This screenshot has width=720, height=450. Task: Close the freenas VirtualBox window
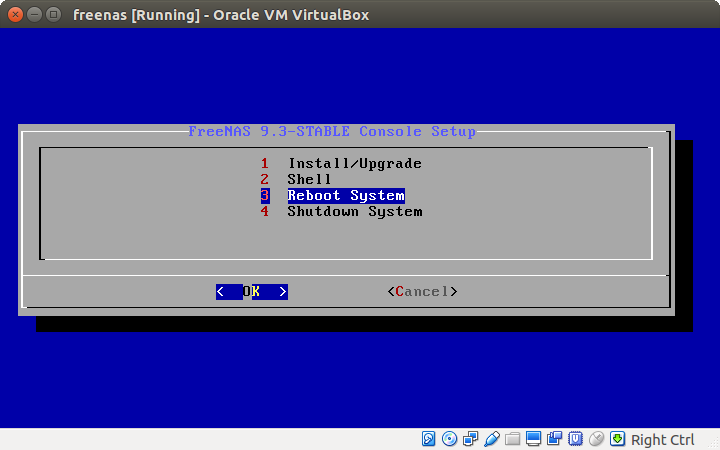[x=15, y=15]
